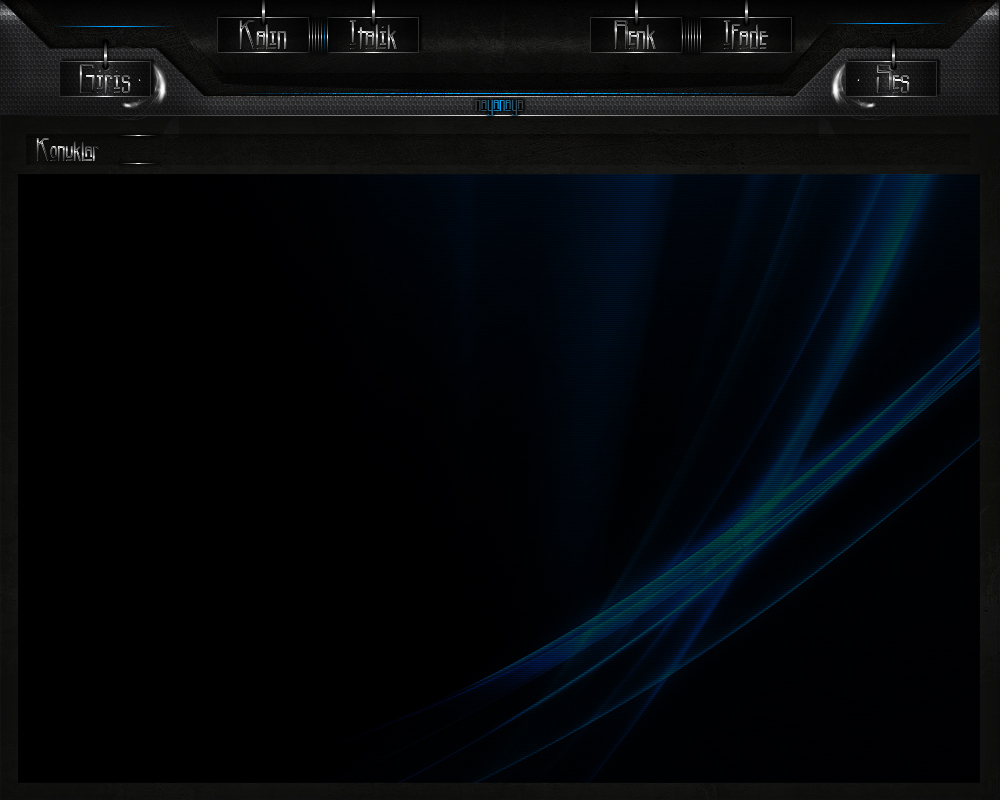
Task: Click the hanging pin above İfade
Action: point(746,10)
